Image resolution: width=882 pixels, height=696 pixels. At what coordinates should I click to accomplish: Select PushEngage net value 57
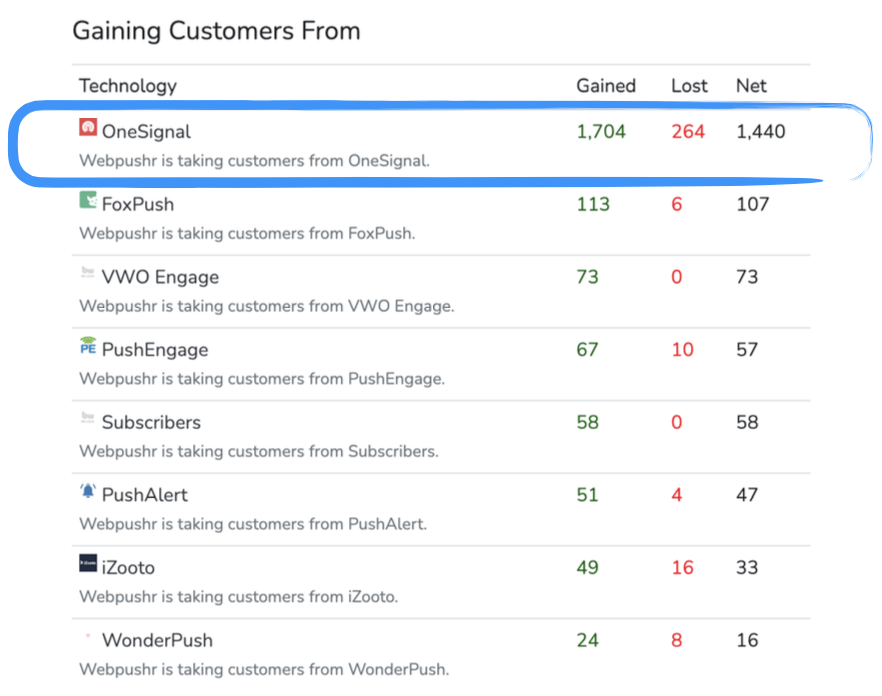pyautogui.click(x=747, y=349)
